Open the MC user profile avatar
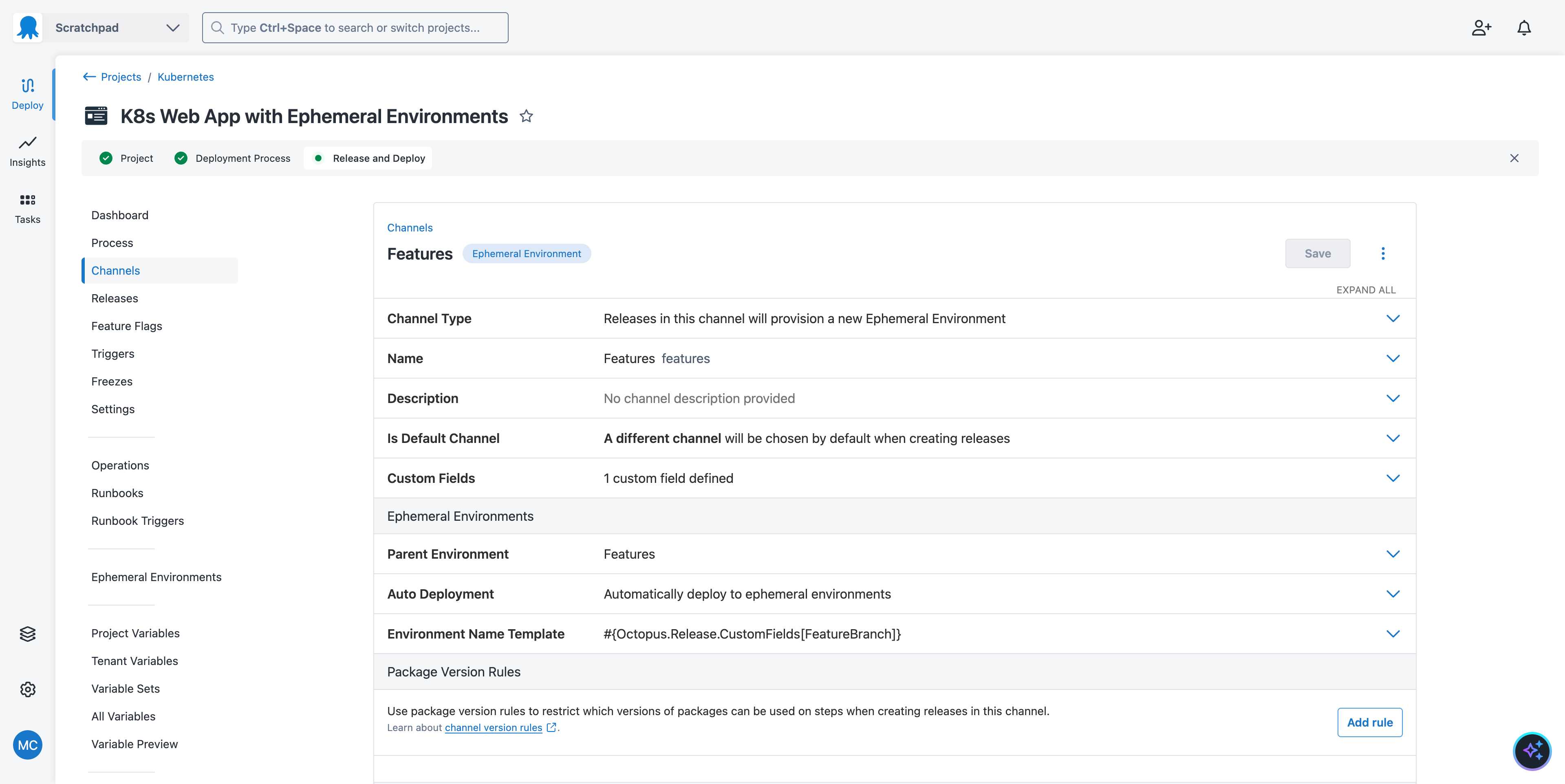Screen dimensions: 1565x784 tap(27, 745)
